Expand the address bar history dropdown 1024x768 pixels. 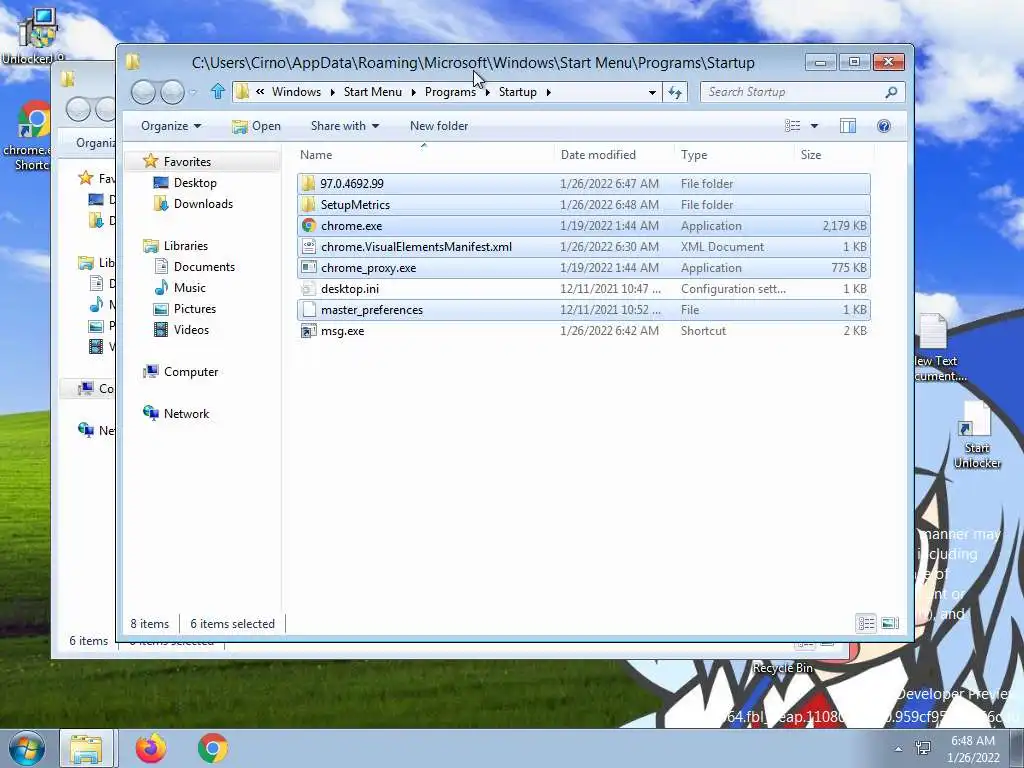click(652, 92)
